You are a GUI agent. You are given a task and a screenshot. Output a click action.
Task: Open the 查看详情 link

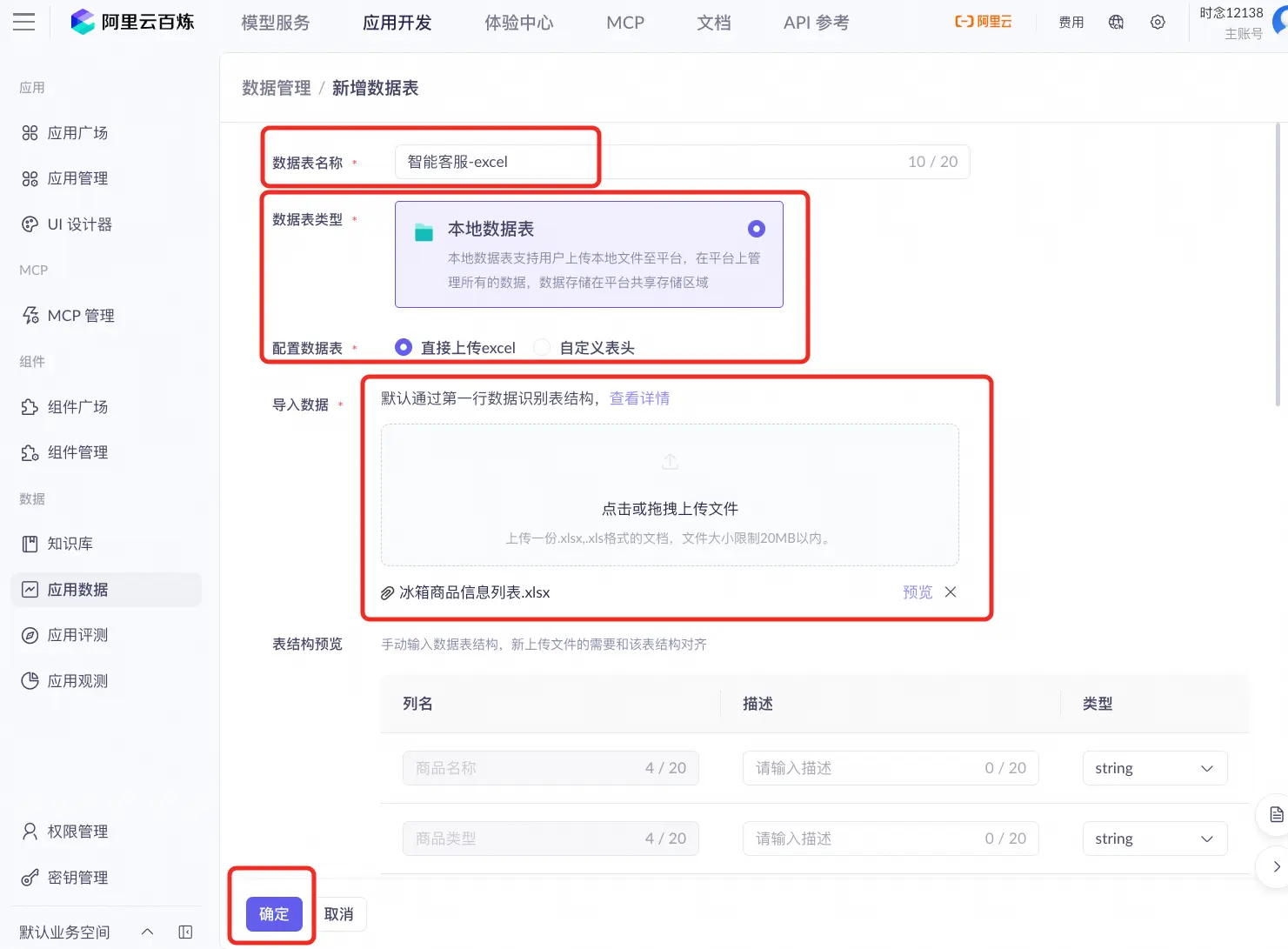point(639,398)
